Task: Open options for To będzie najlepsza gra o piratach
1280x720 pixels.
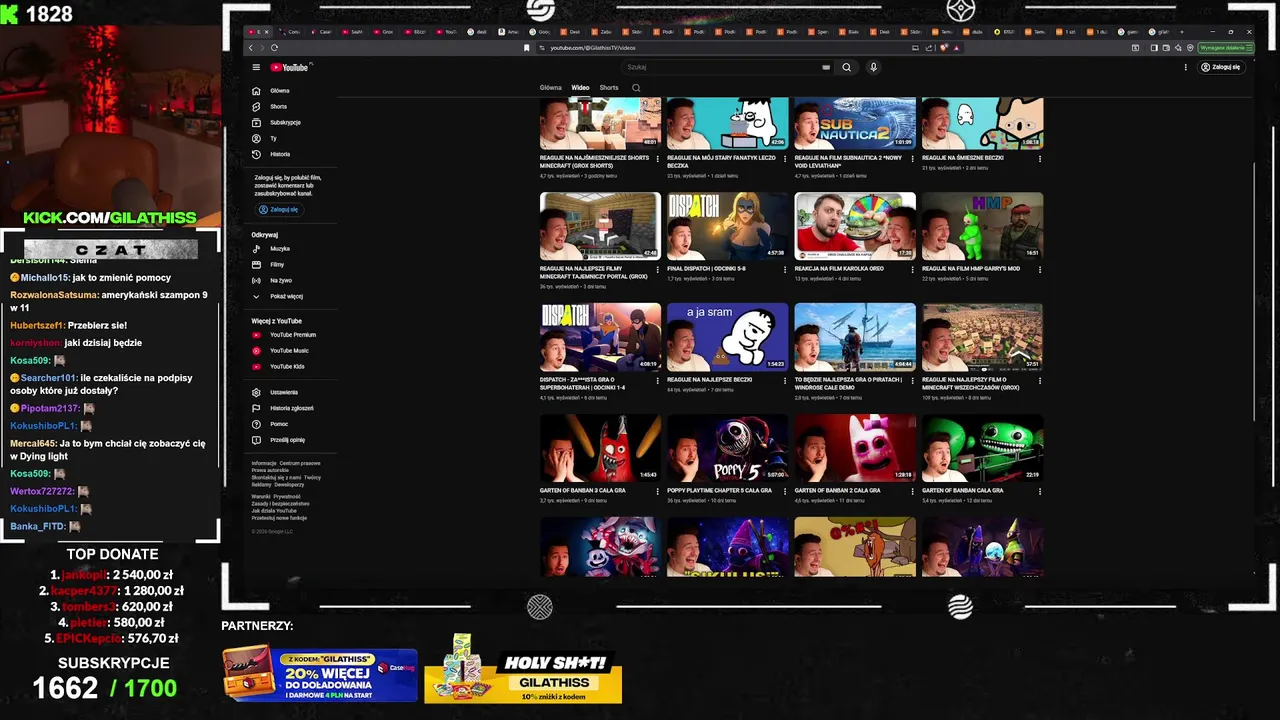Action: pos(912,380)
